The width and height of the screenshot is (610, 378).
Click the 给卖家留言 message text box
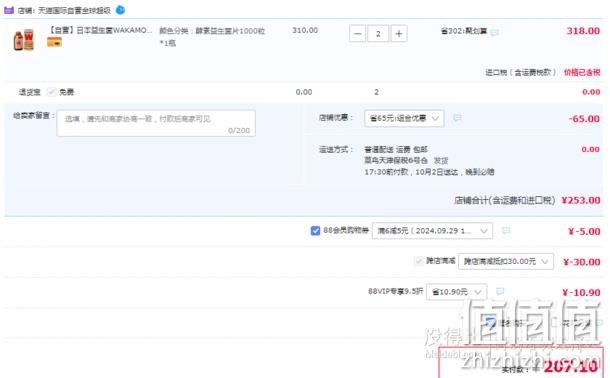click(156, 123)
